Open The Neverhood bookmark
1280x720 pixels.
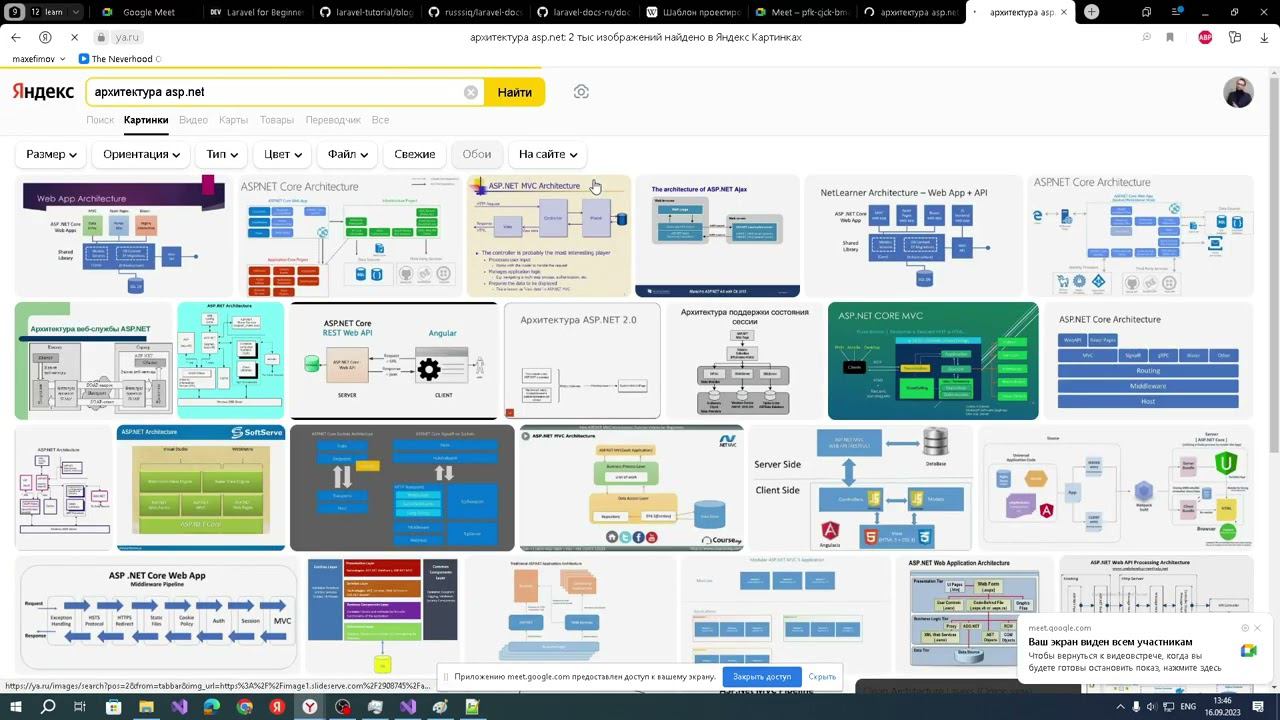click(119, 59)
